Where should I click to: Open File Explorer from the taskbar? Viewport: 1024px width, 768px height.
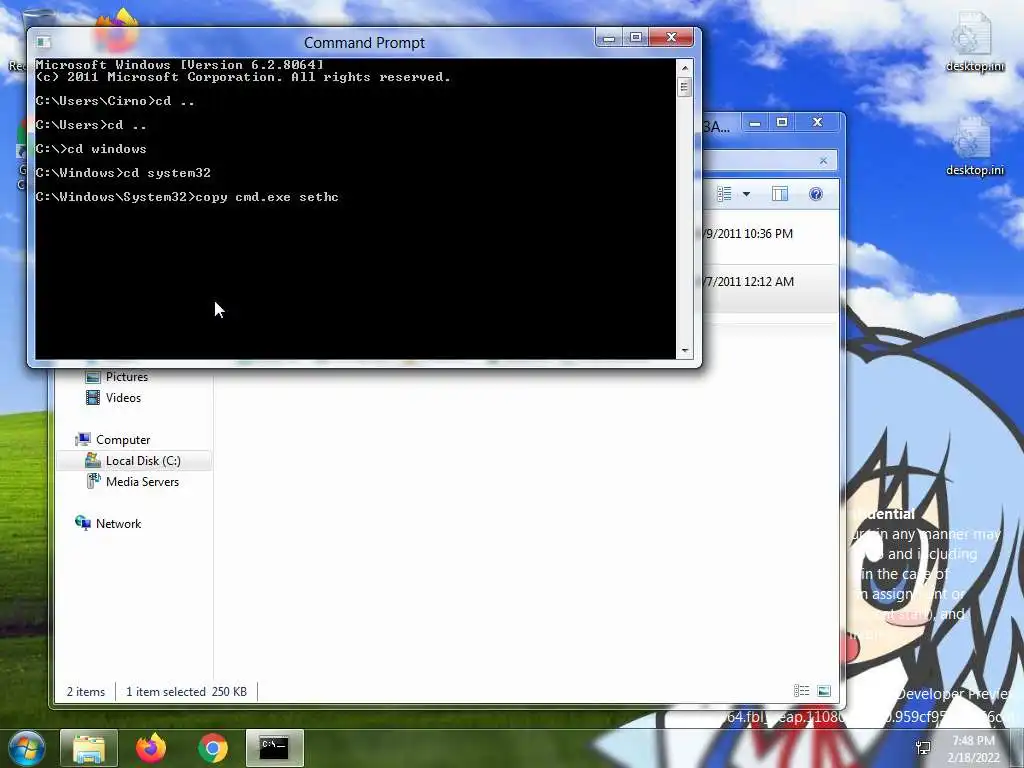pyautogui.click(x=89, y=748)
